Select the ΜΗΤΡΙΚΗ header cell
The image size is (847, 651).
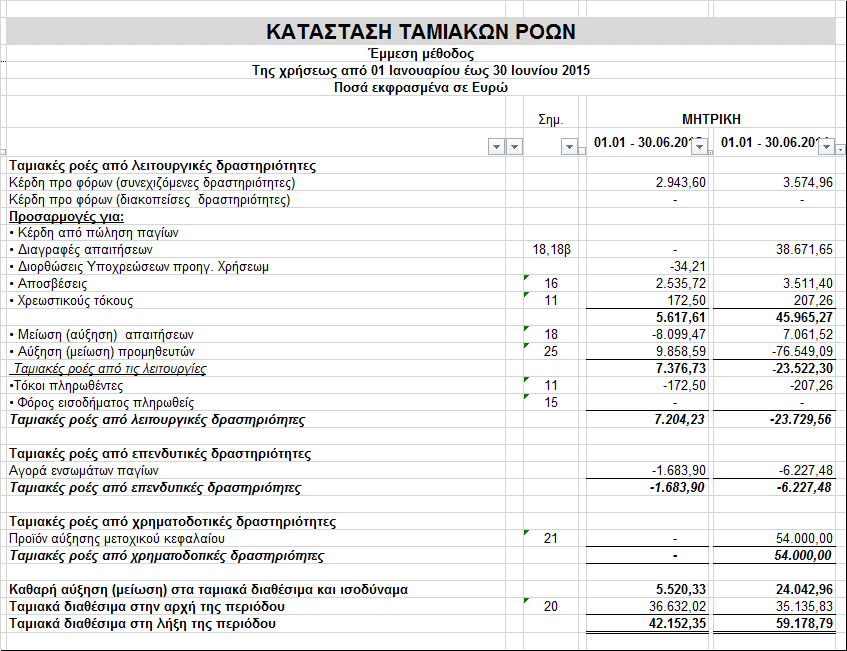[x=711, y=119]
